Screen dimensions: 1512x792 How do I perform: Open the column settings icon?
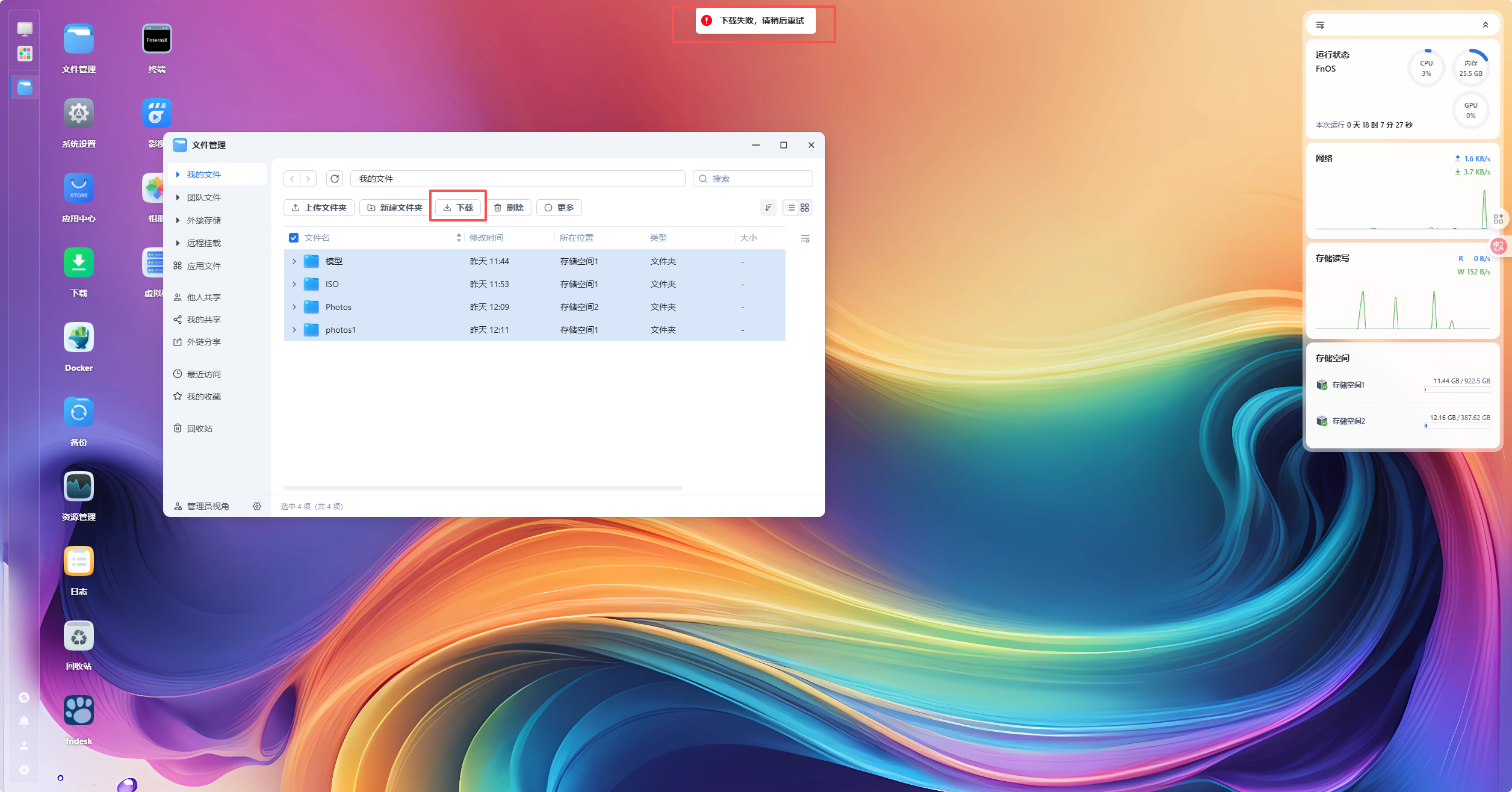805,239
